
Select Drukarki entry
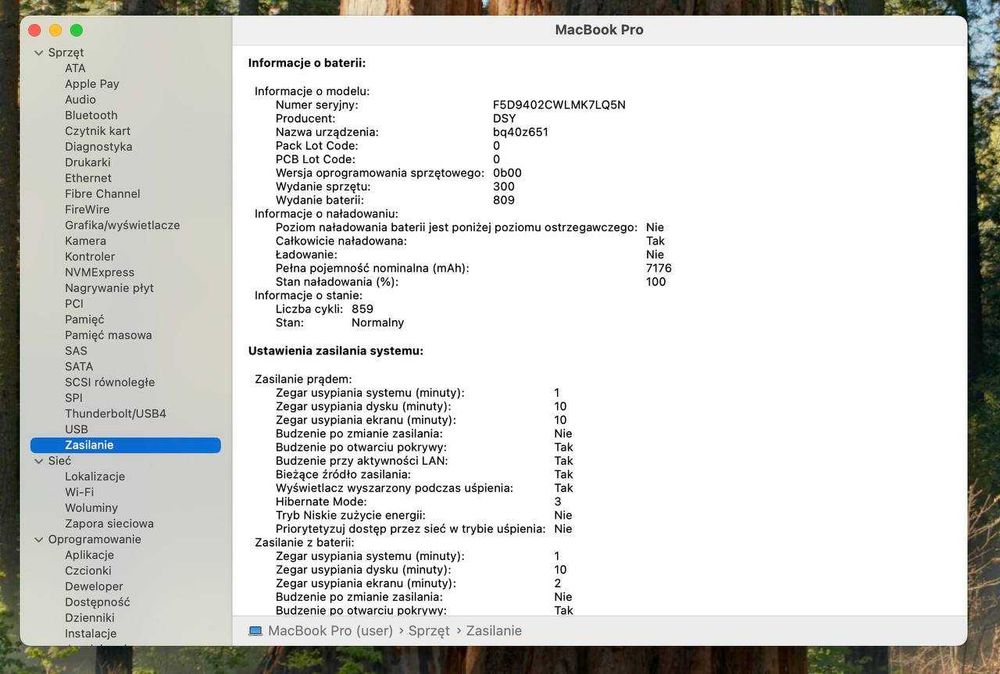[x=87, y=163]
